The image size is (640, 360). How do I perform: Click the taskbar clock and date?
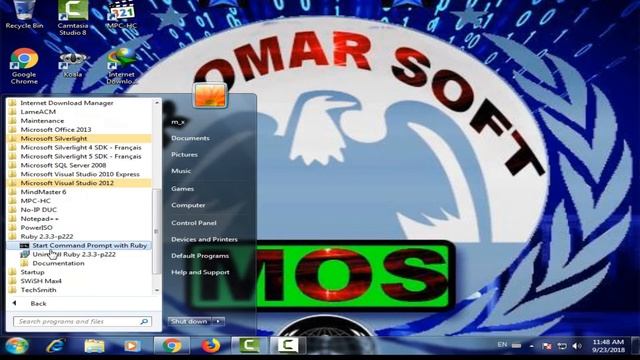click(608, 346)
